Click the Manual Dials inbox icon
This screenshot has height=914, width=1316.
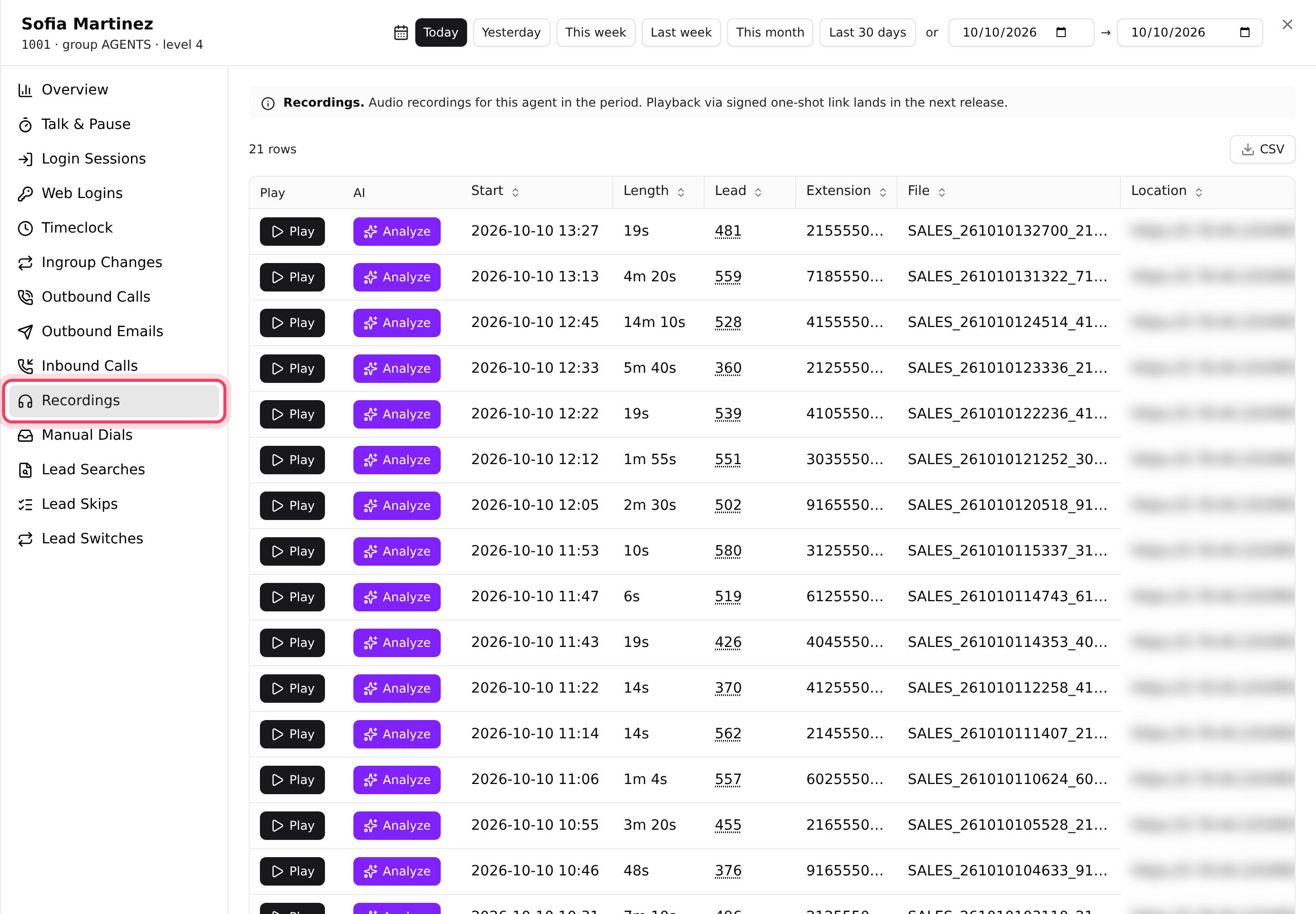pyautogui.click(x=25, y=435)
